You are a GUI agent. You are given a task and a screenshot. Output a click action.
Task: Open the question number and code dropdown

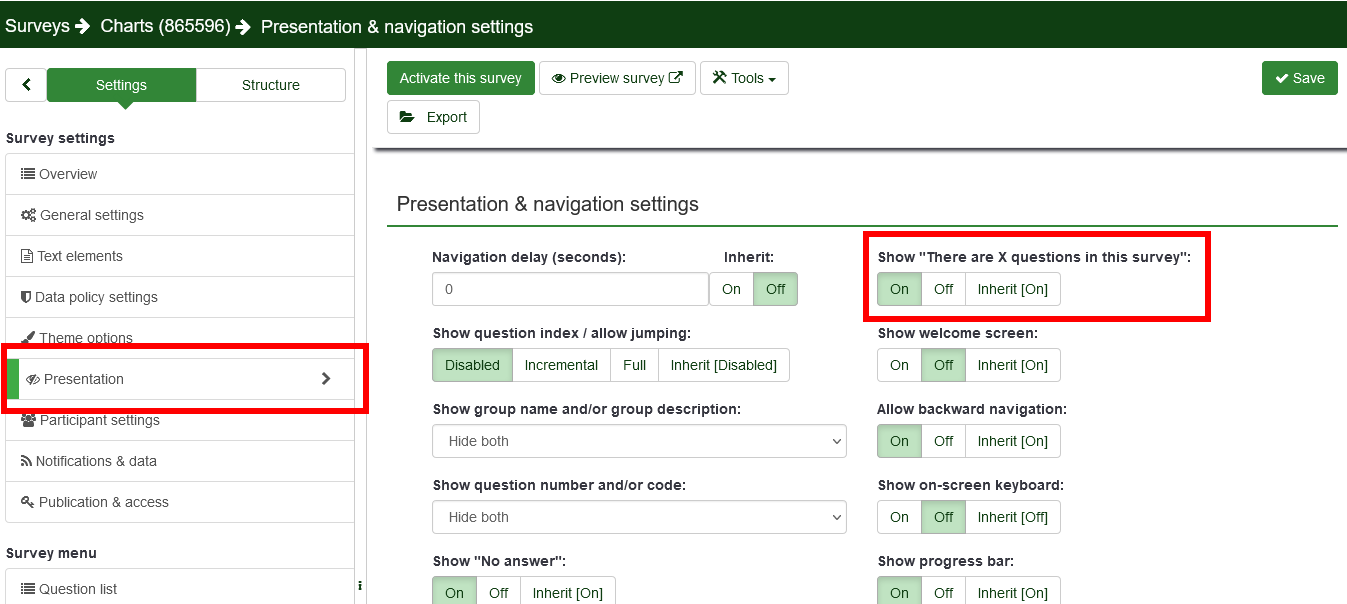pos(639,517)
